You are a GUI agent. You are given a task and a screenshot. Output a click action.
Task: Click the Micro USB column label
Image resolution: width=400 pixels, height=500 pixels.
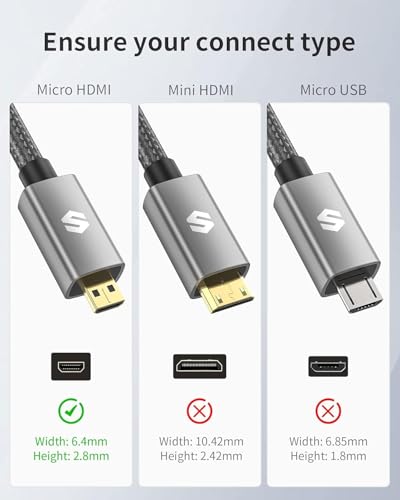pyautogui.click(x=333, y=90)
